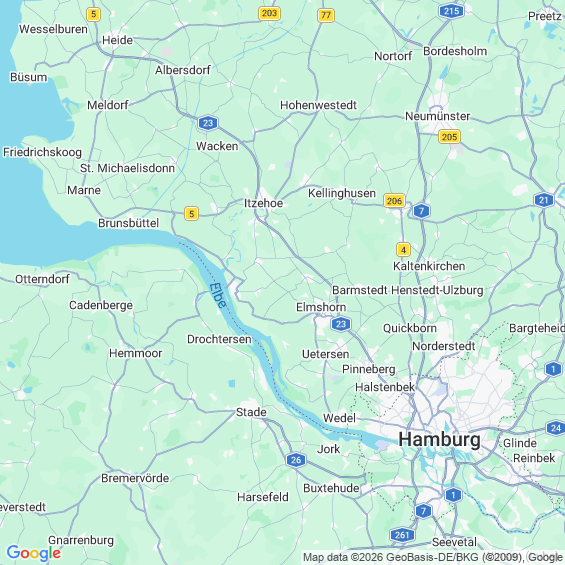Select the Itzehoe town label
The image size is (565, 565).
tap(263, 203)
